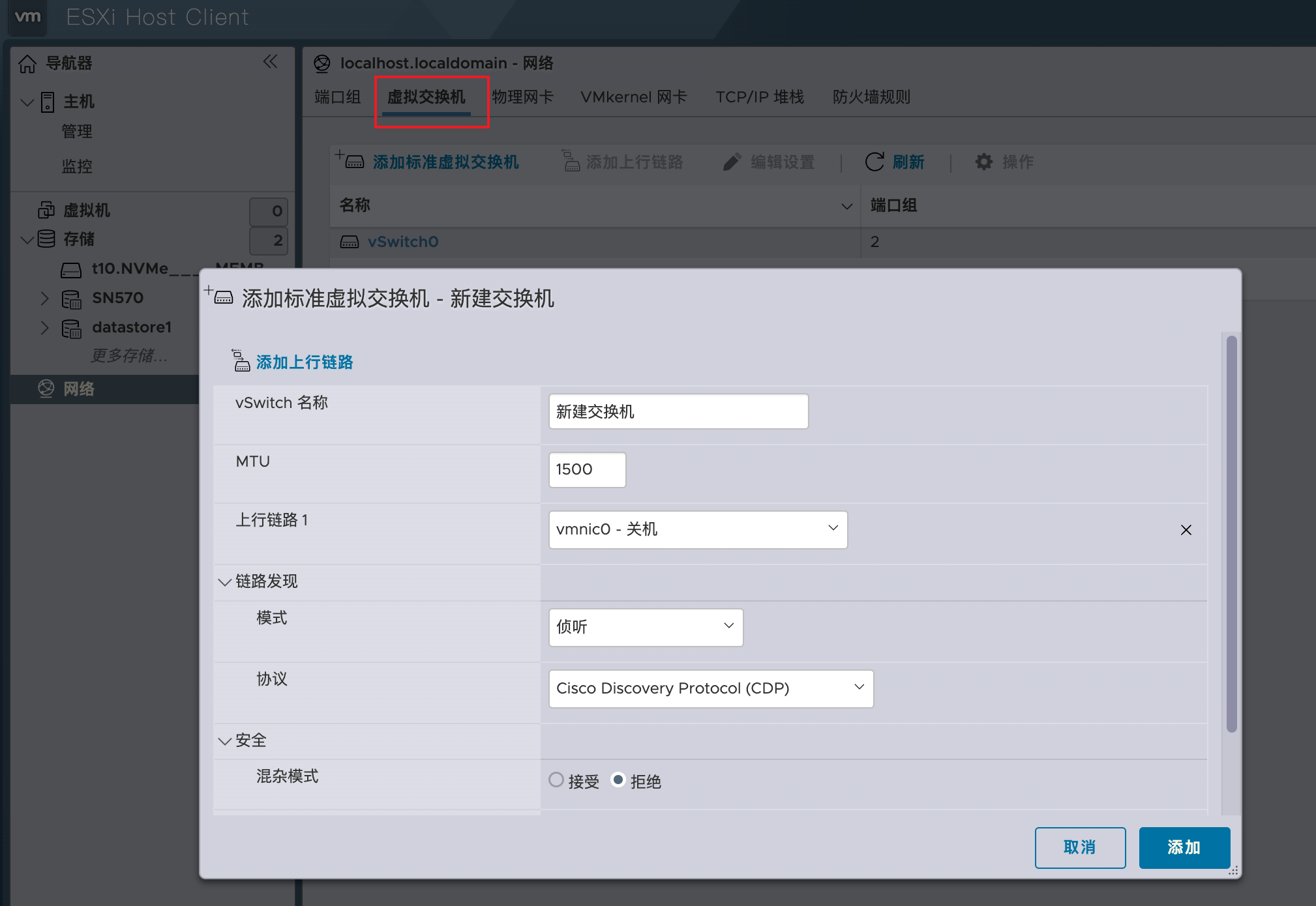Click the storage database icon beside 存储

(x=46, y=239)
